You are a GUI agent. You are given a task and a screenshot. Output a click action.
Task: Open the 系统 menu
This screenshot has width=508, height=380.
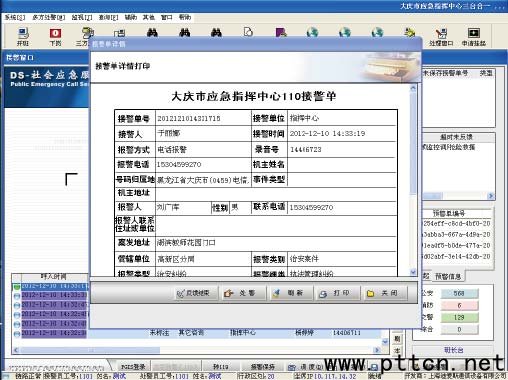click(x=15, y=17)
